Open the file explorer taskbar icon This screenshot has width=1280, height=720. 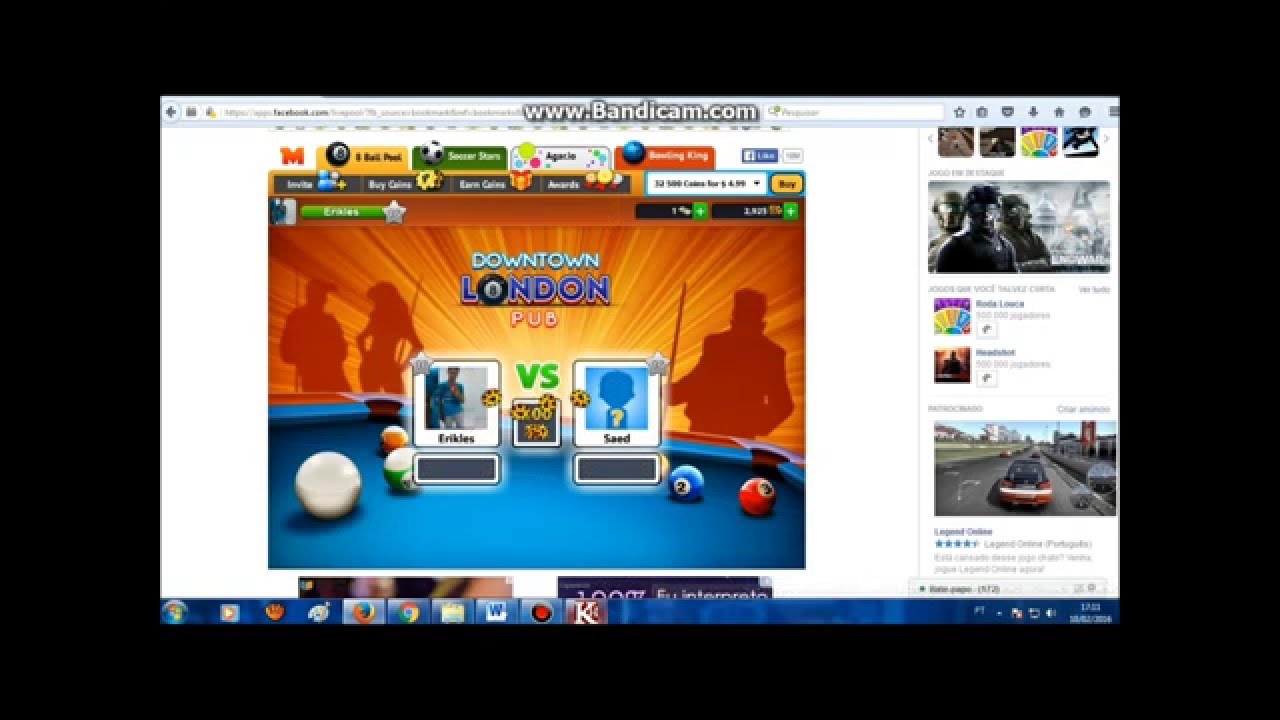coord(452,612)
